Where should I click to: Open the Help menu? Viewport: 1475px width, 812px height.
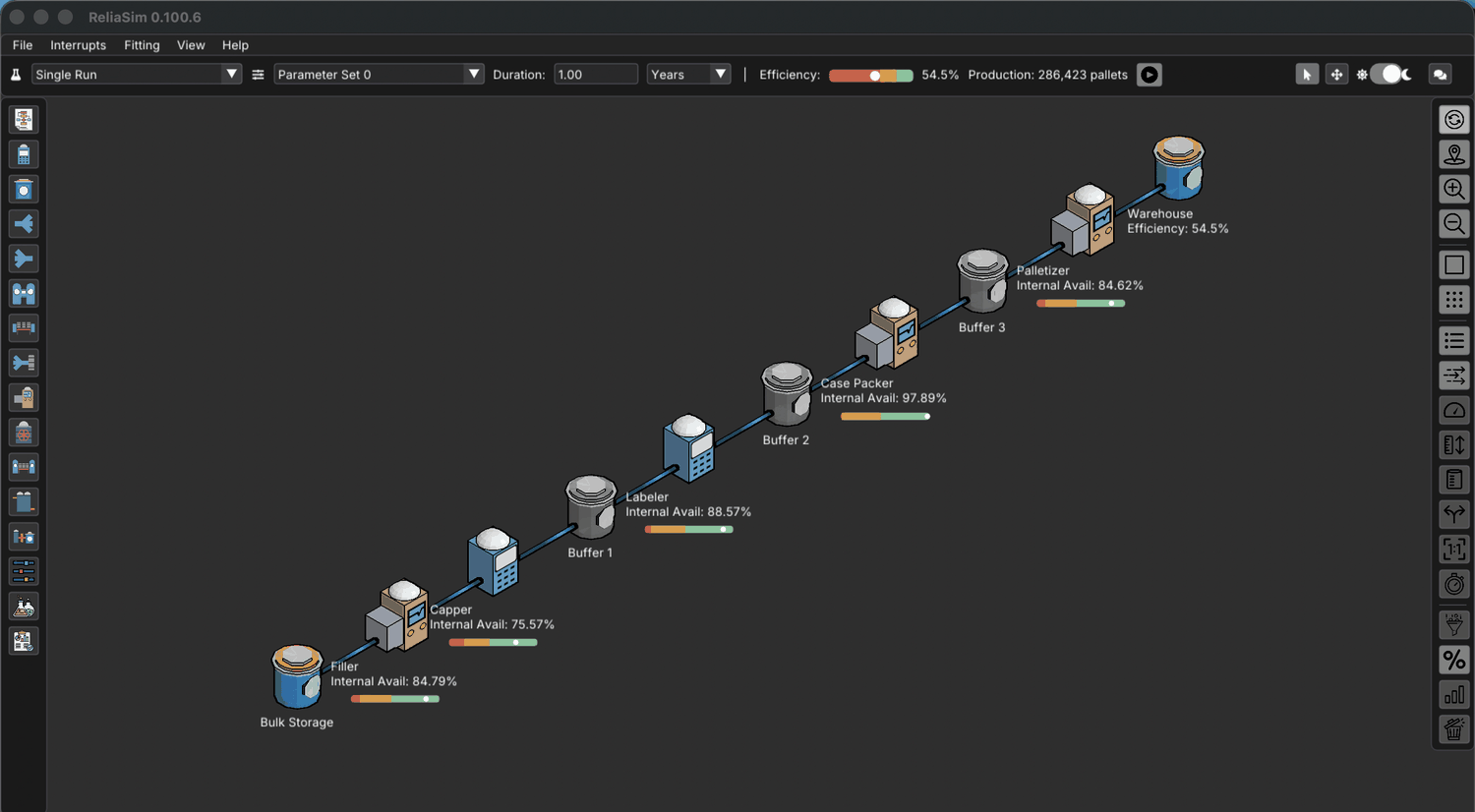pos(235,45)
